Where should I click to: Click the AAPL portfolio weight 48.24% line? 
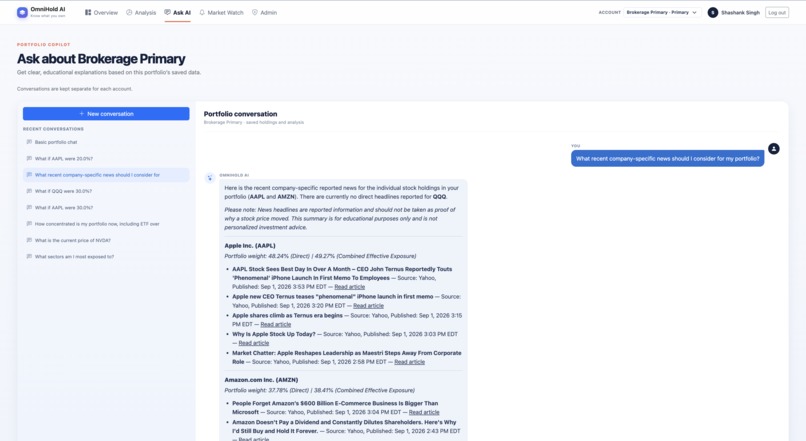[320, 256]
